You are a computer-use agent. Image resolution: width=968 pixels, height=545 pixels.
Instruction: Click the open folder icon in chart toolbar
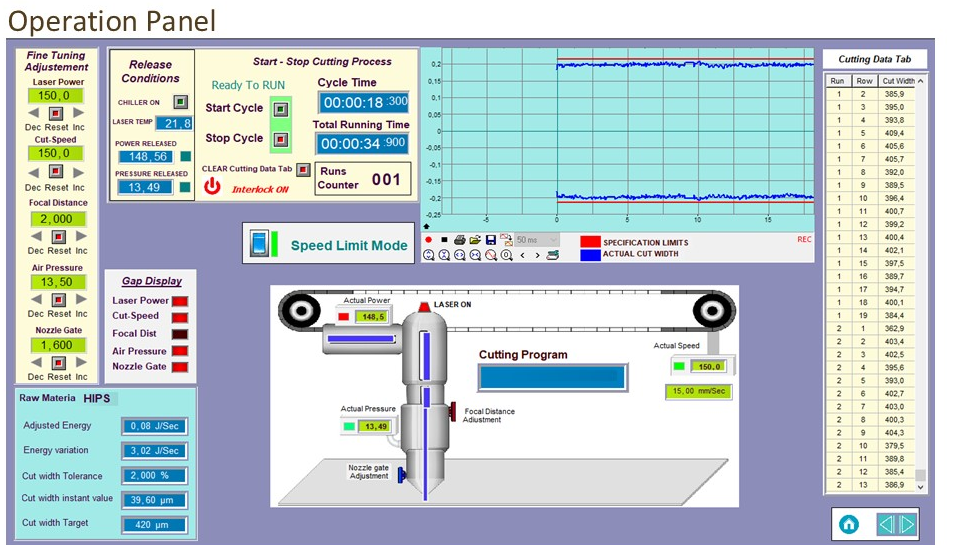[x=475, y=240]
